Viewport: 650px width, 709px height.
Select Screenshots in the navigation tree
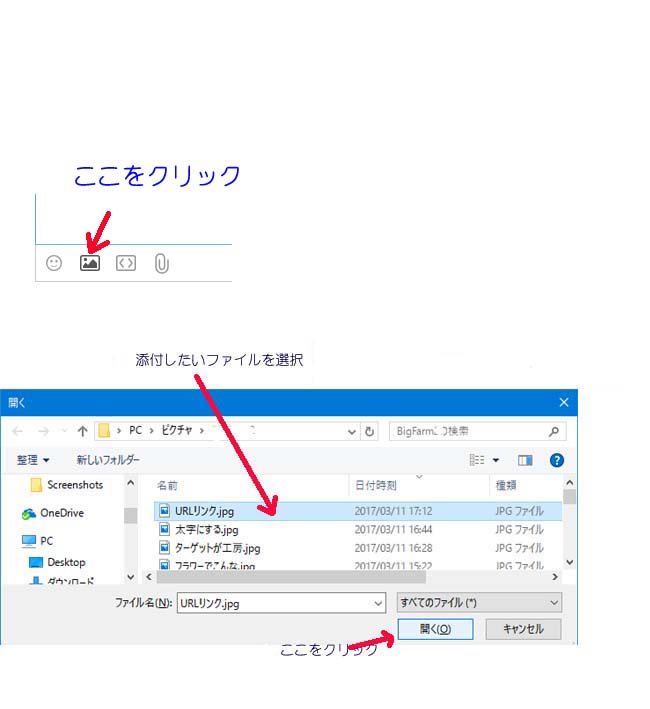coord(75,485)
